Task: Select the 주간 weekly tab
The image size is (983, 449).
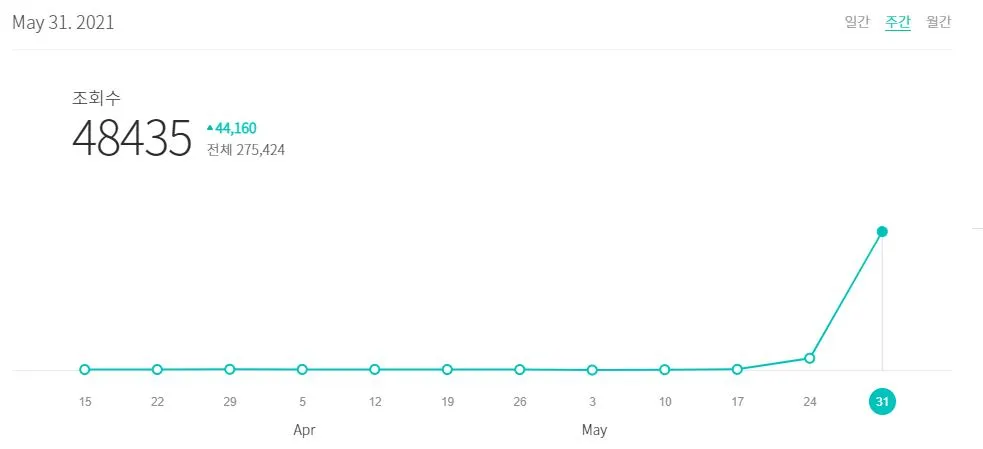Action: 898,22
